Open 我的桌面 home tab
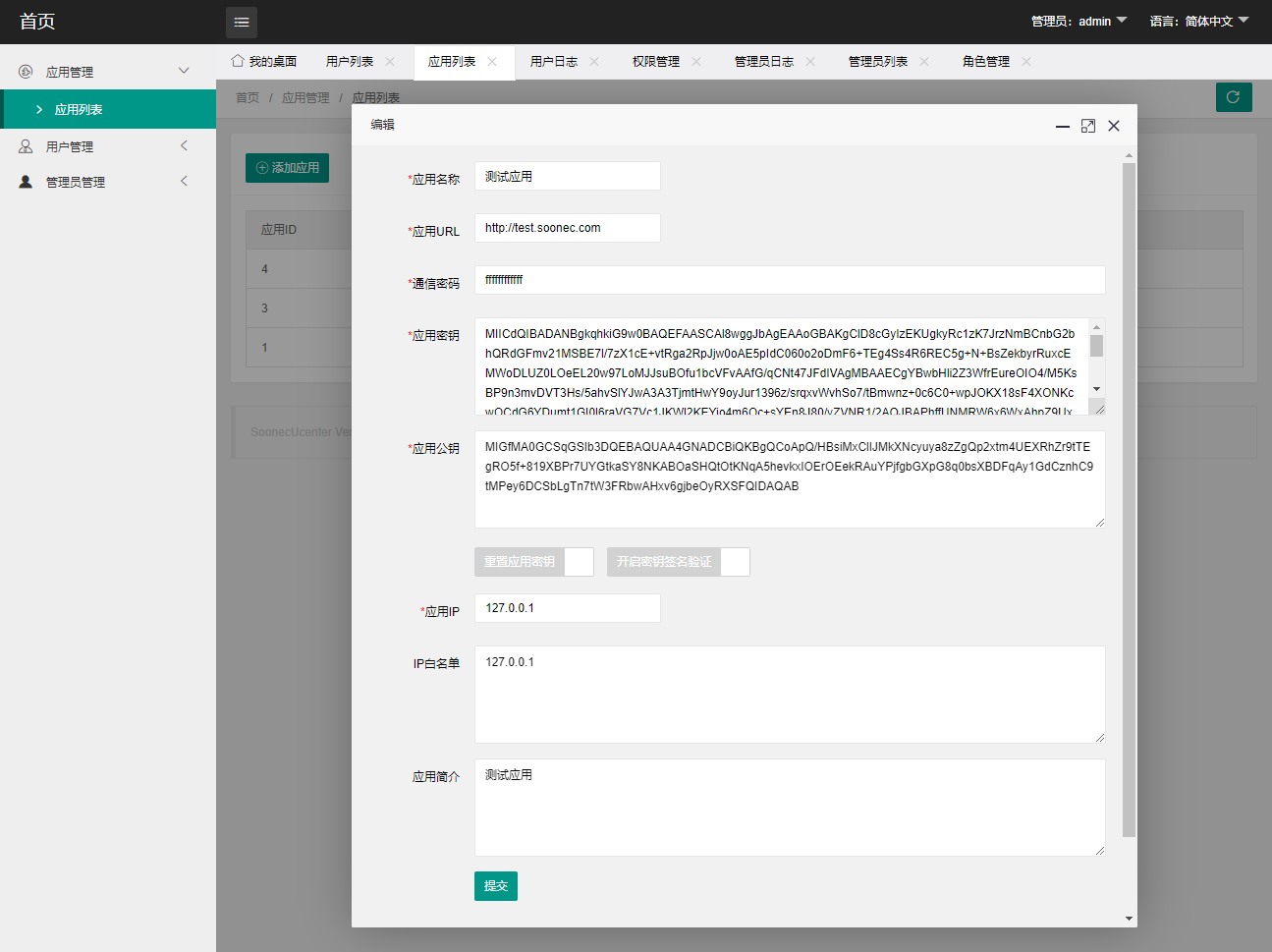This screenshot has height=952, width=1272. click(263, 61)
